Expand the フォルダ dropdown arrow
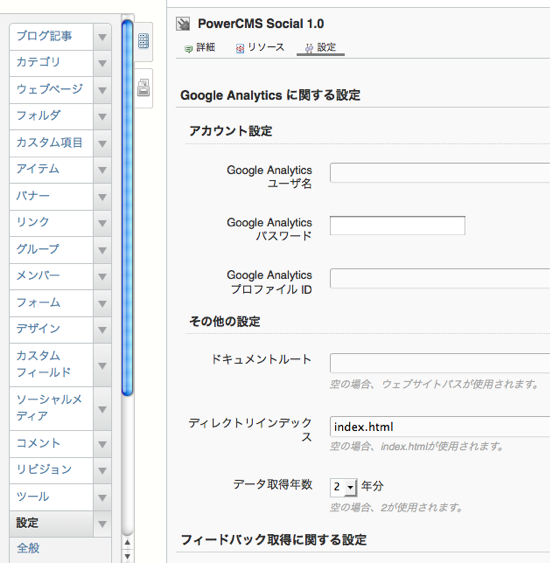This screenshot has width=550, height=563. [102, 116]
